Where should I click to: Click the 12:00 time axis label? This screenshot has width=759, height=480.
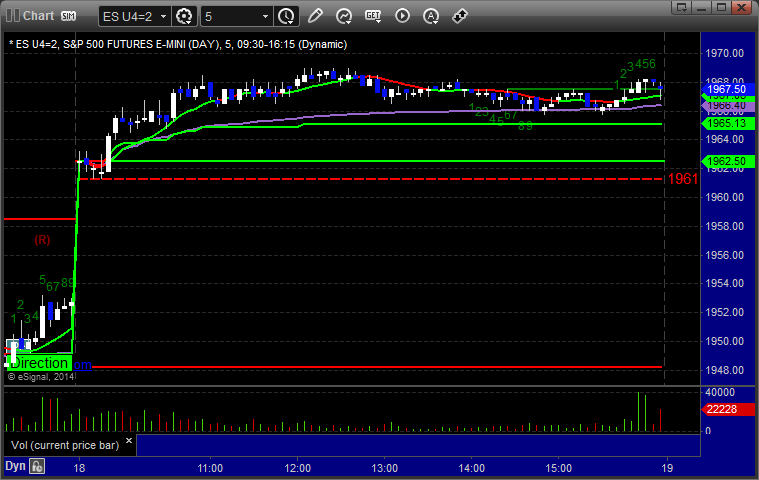pyautogui.click(x=297, y=468)
